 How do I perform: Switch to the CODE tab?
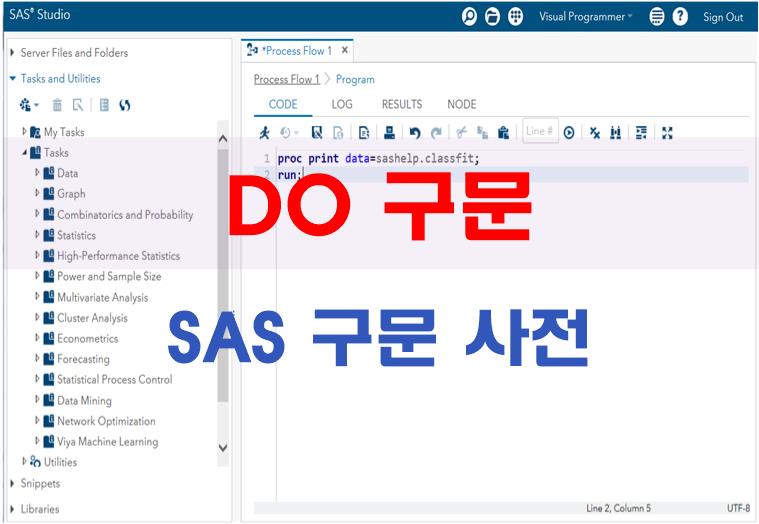tap(283, 104)
